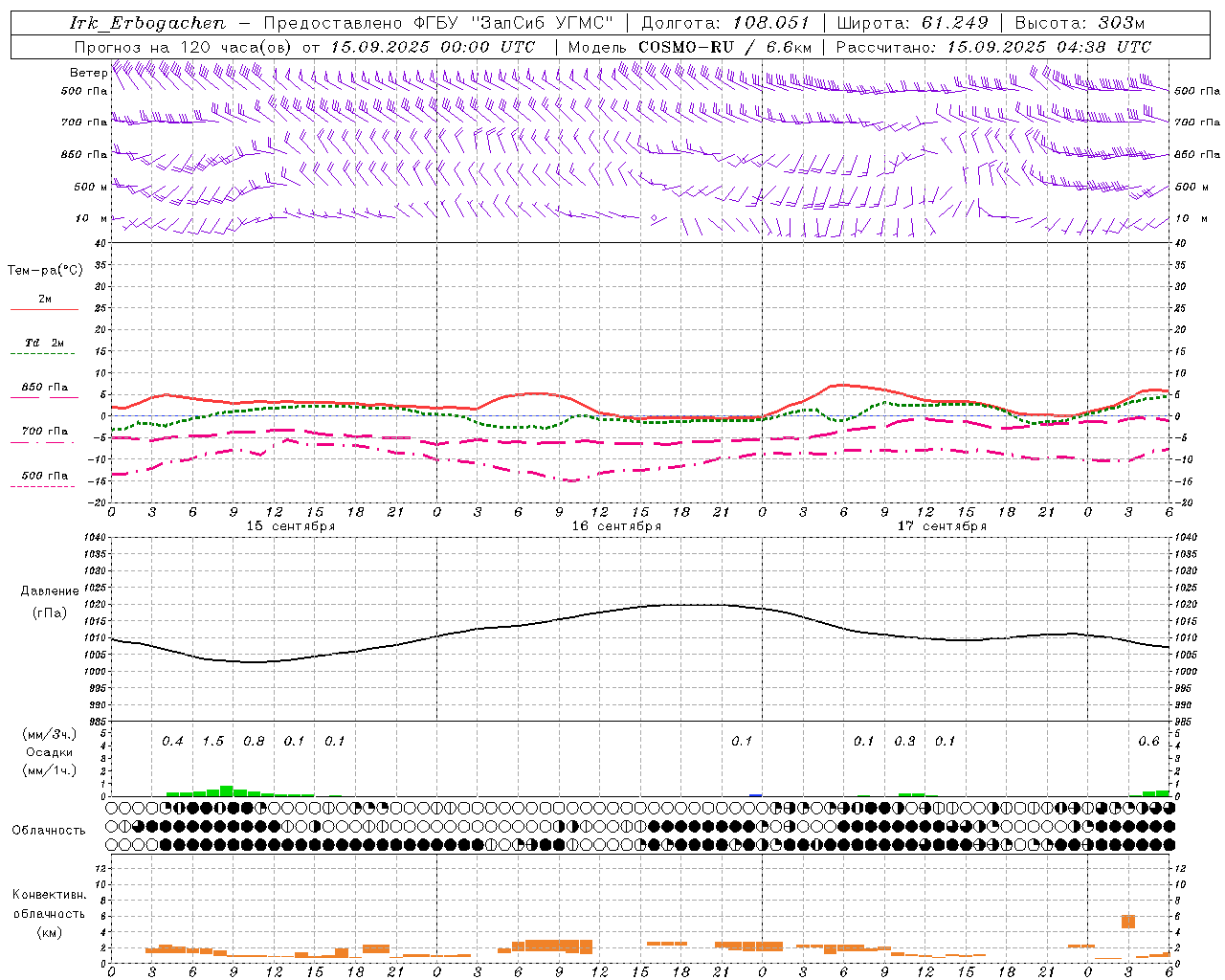Click the 'Долгота: 108.051' longitude value
Viewport: 1225px width, 980px height.
pyautogui.click(x=724, y=23)
